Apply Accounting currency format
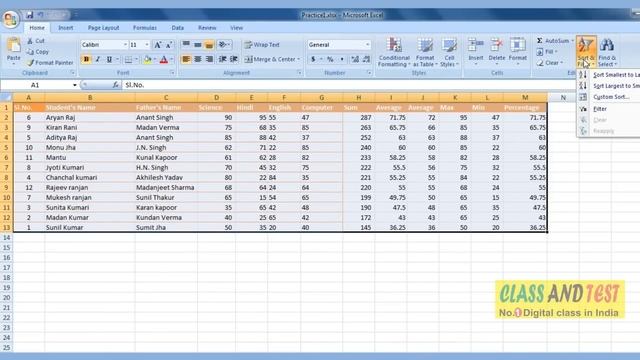Viewport: 640px width, 360px height. 313,60
